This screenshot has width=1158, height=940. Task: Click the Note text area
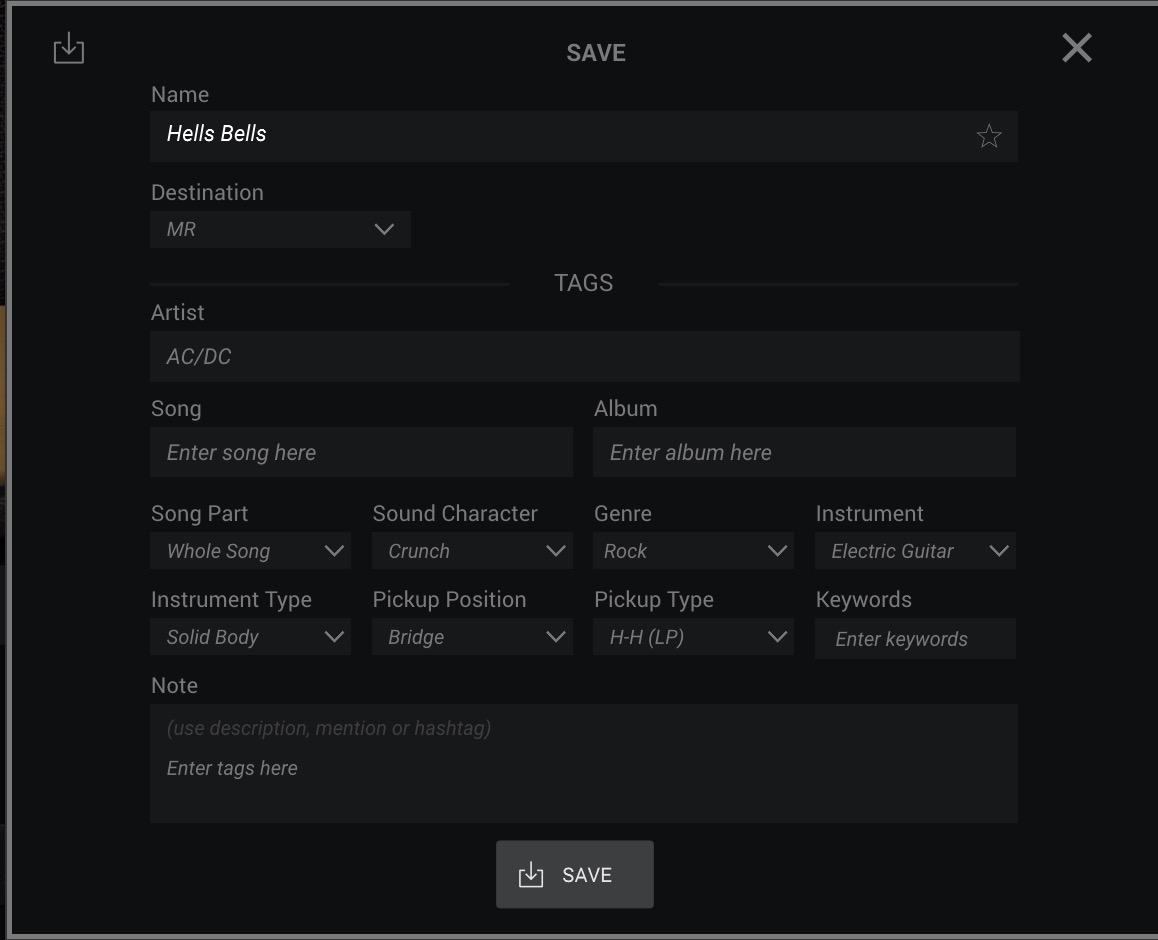583,763
